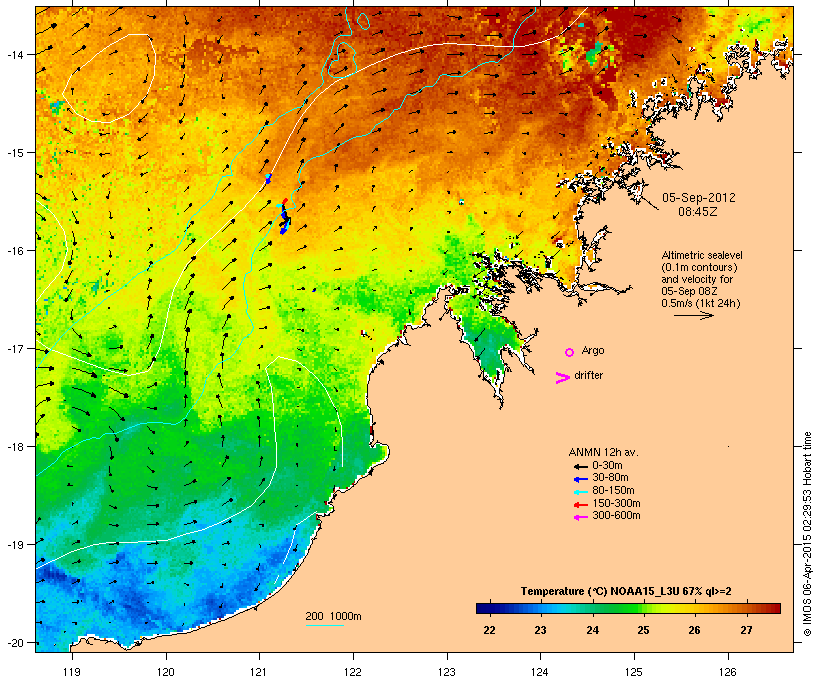This screenshot has height=680, width=820.
Task: Click the Temperature NOAA15_L3U colorbar title
Action: (x=626, y=592)
